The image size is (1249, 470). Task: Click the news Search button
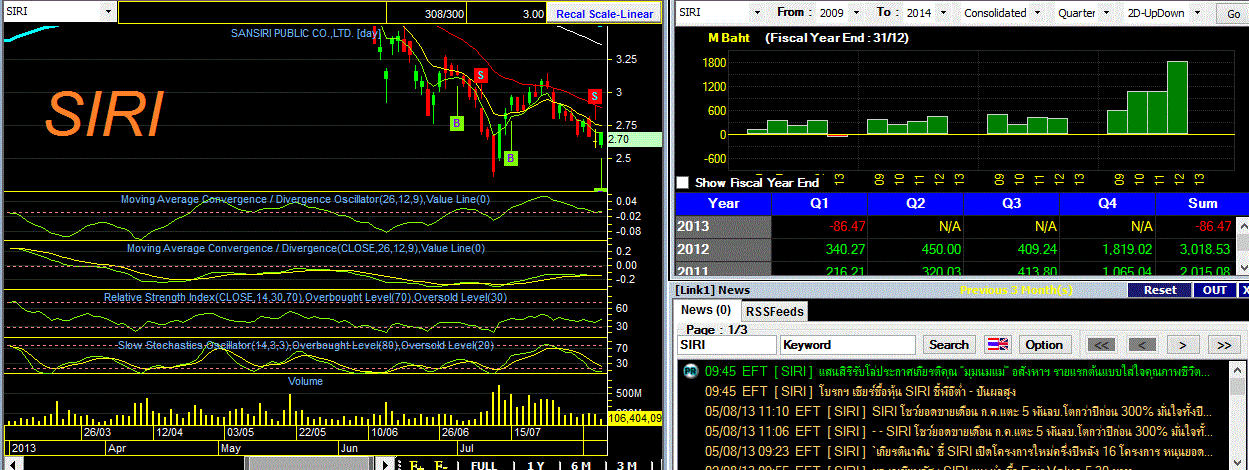point(949,345)
